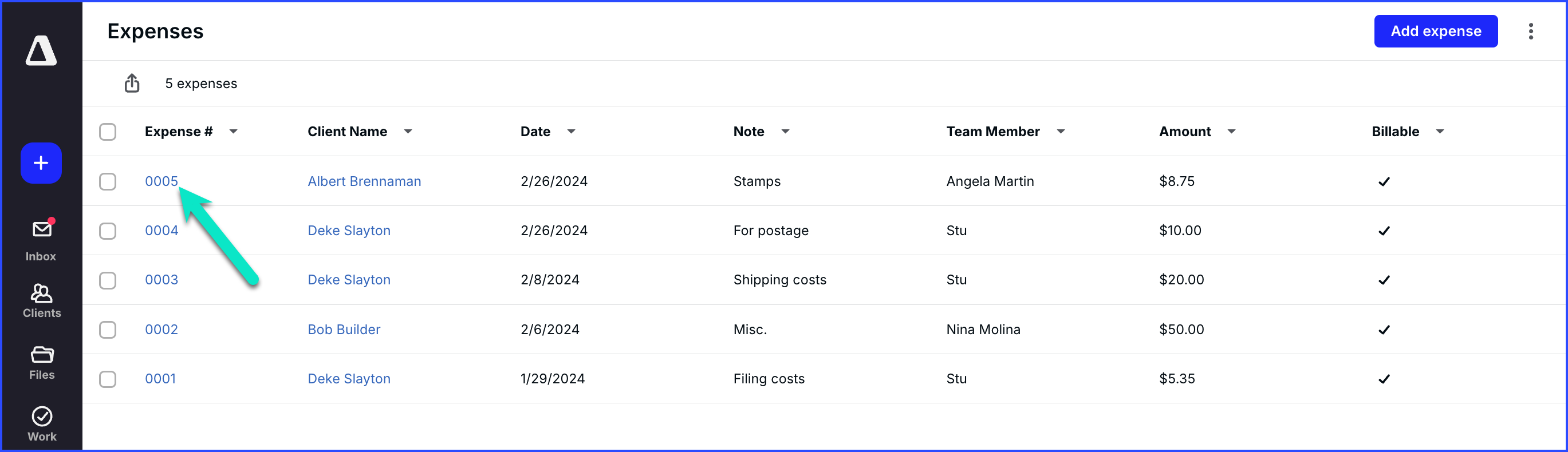Expand the Expense # column dropdown
Viewport: 1568px width, 452px height.
coord(233,132)
